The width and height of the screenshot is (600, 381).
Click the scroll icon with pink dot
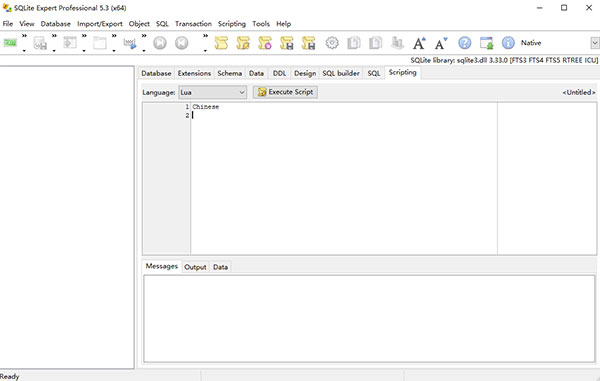coord(265,43)
